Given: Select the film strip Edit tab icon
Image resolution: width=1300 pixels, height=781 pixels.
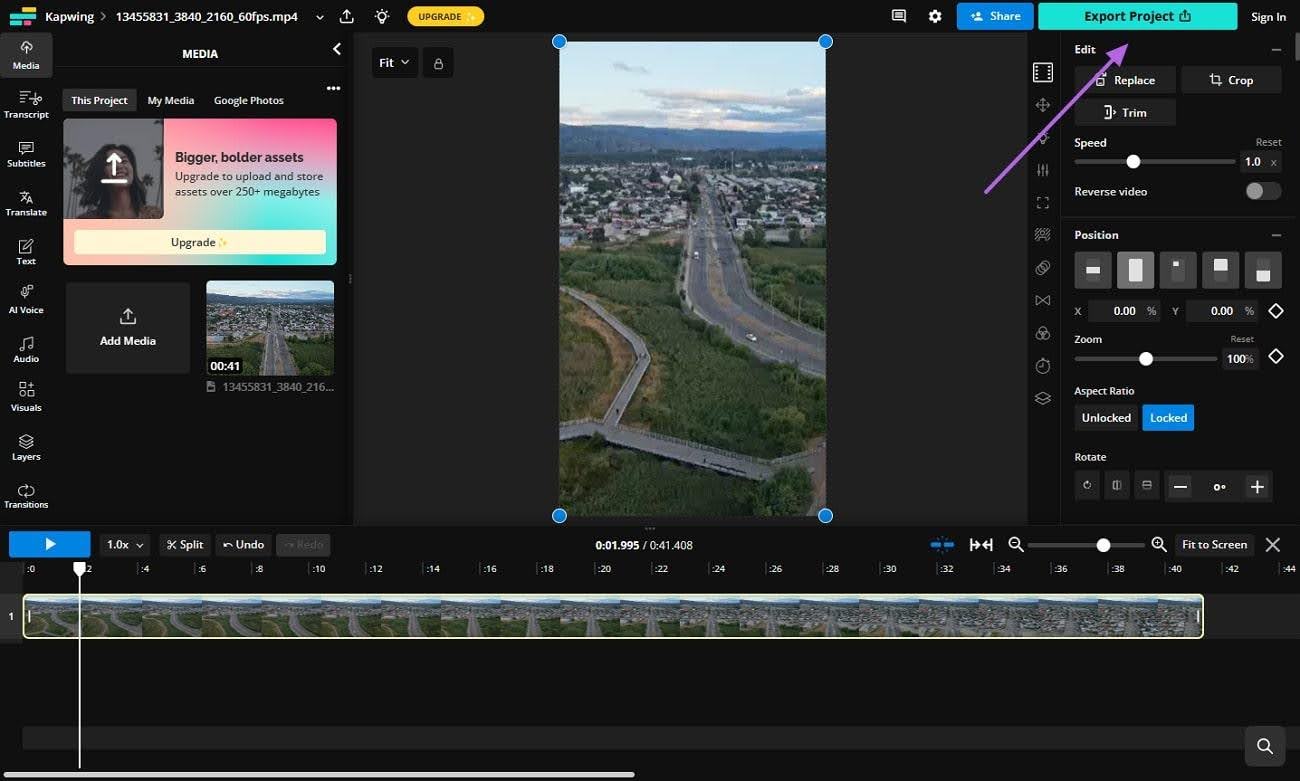Looking at the screenshot, I should pos(1043,72).
